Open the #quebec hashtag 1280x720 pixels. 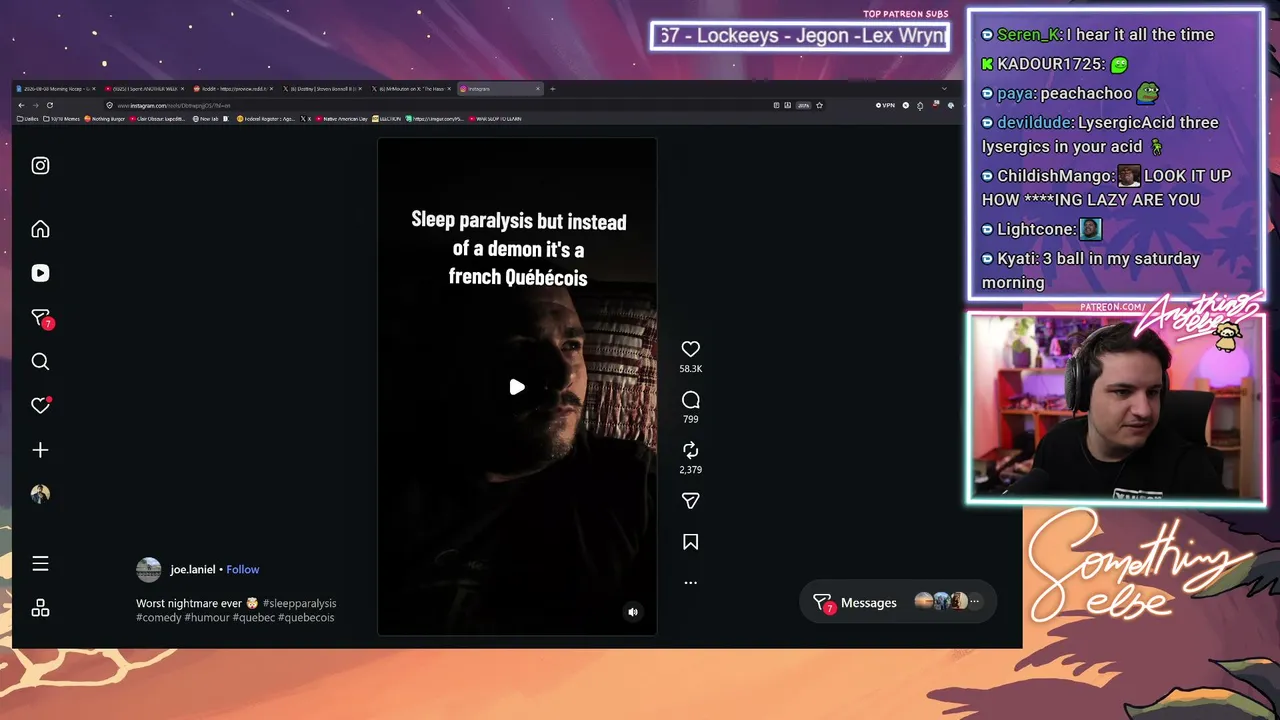coord(254,618)
